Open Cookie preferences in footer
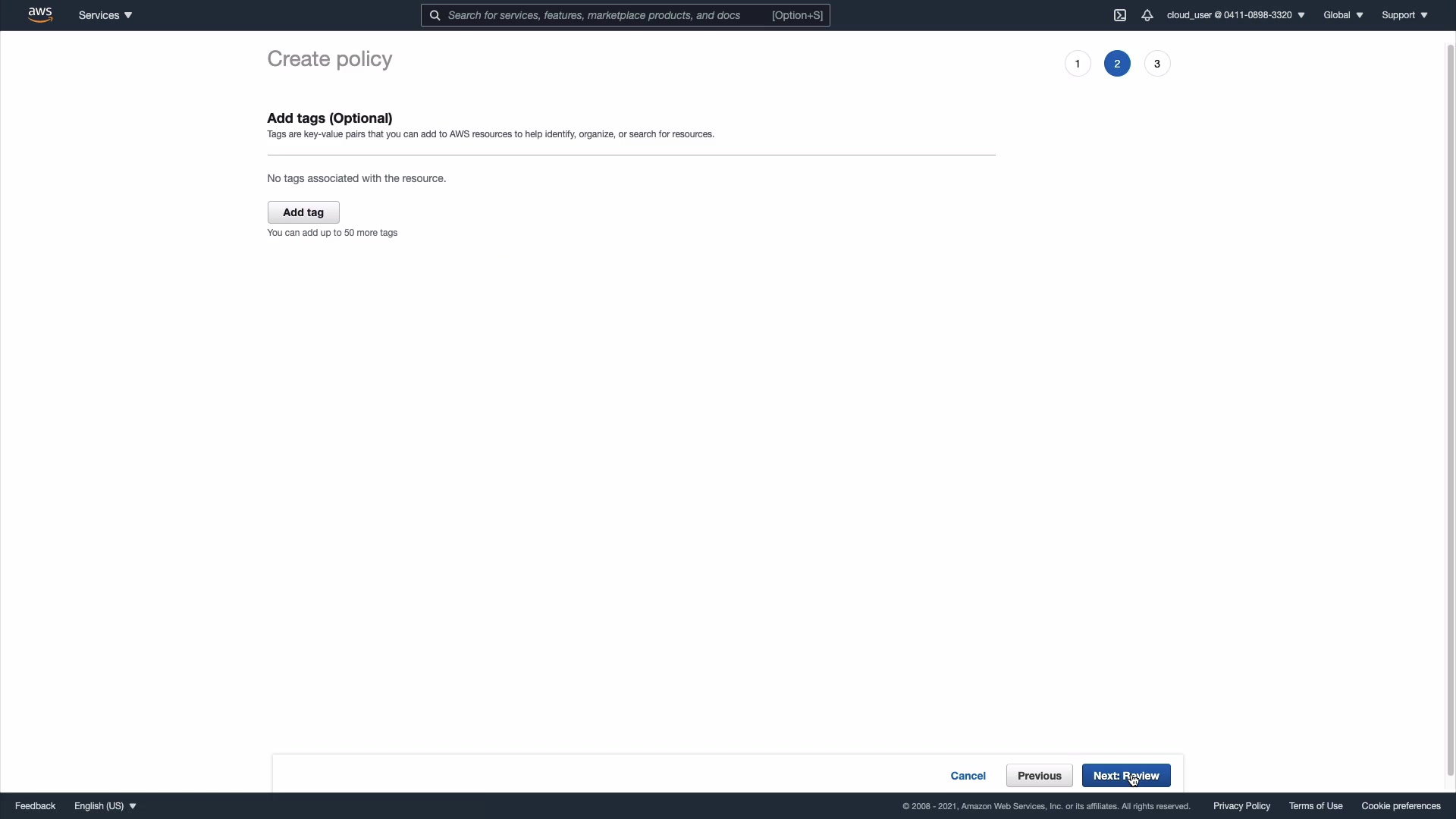The image size is (1456, 819). [x=1401, y=806]
